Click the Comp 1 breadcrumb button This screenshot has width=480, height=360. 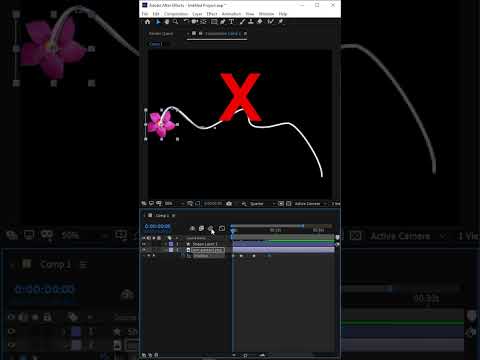tap(155, 44)
